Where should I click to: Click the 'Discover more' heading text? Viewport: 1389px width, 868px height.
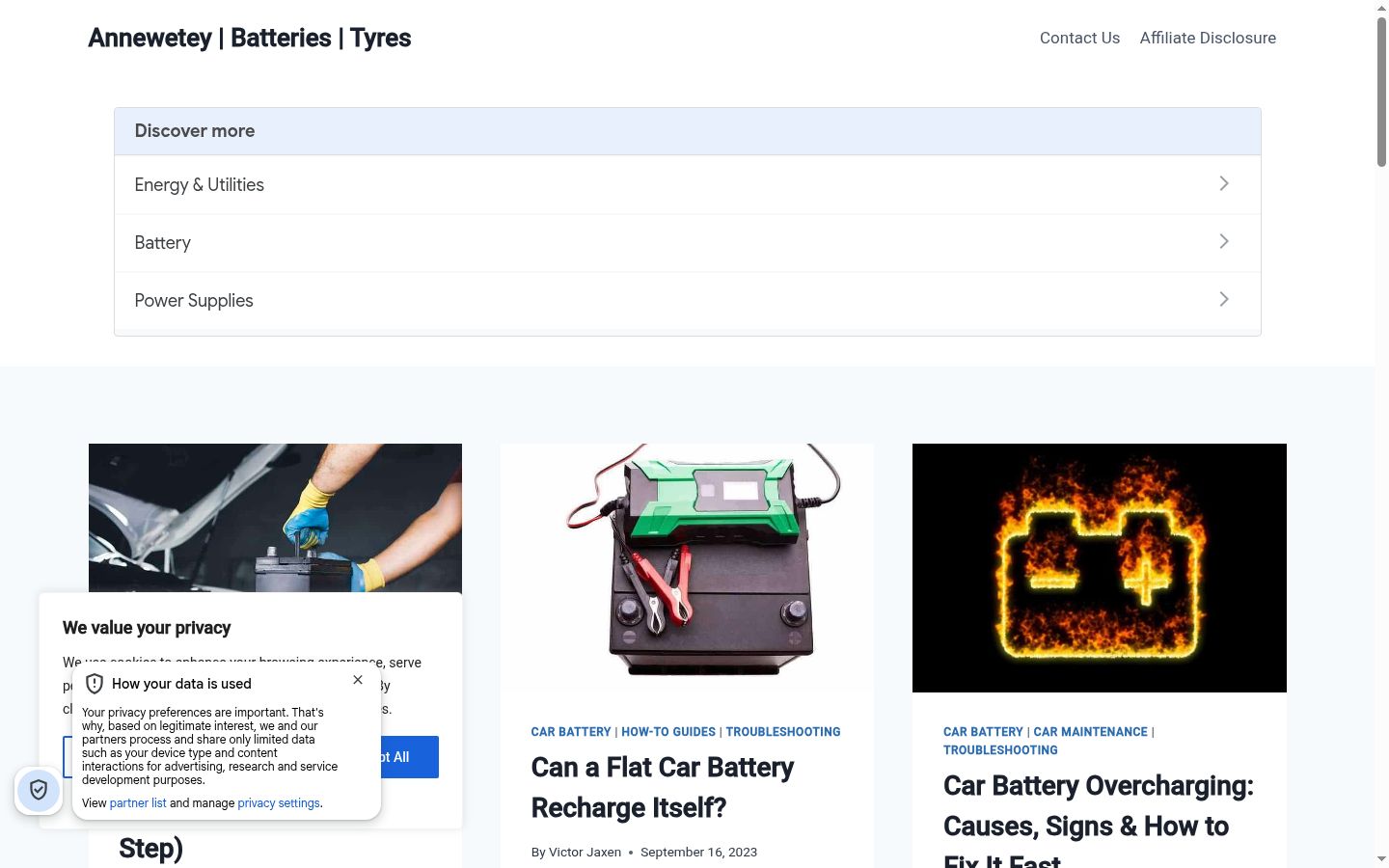point(195,131)
